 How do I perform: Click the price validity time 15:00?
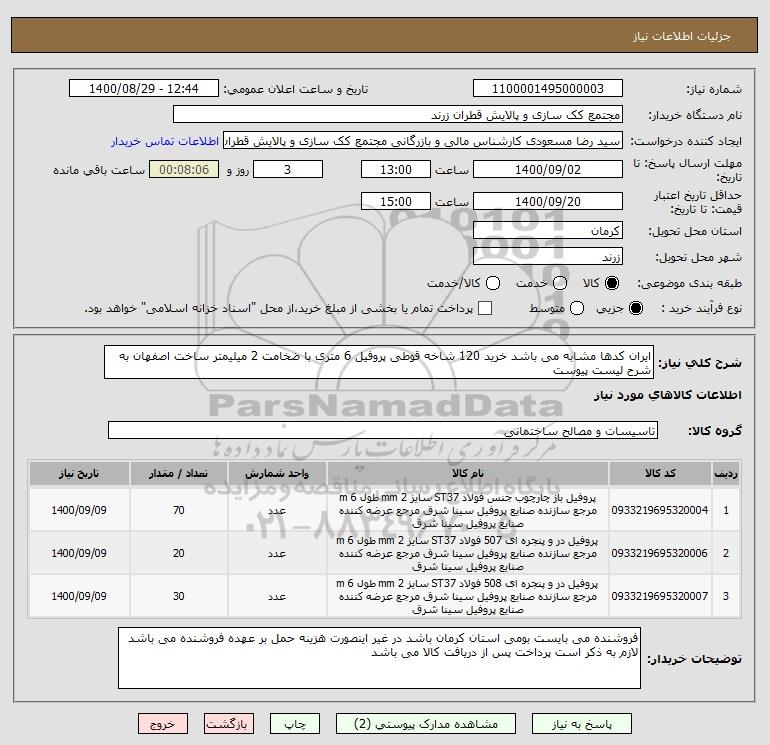(x=396, y=201)
